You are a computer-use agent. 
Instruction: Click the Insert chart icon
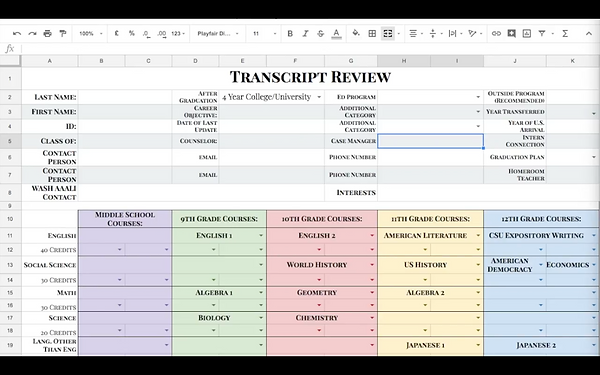(527, 34)
